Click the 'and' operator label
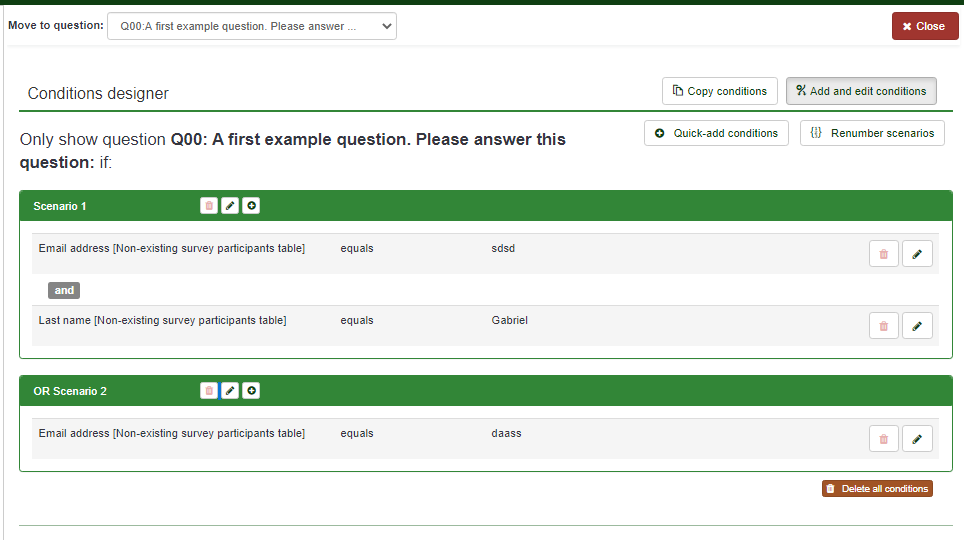 (64, 290)
